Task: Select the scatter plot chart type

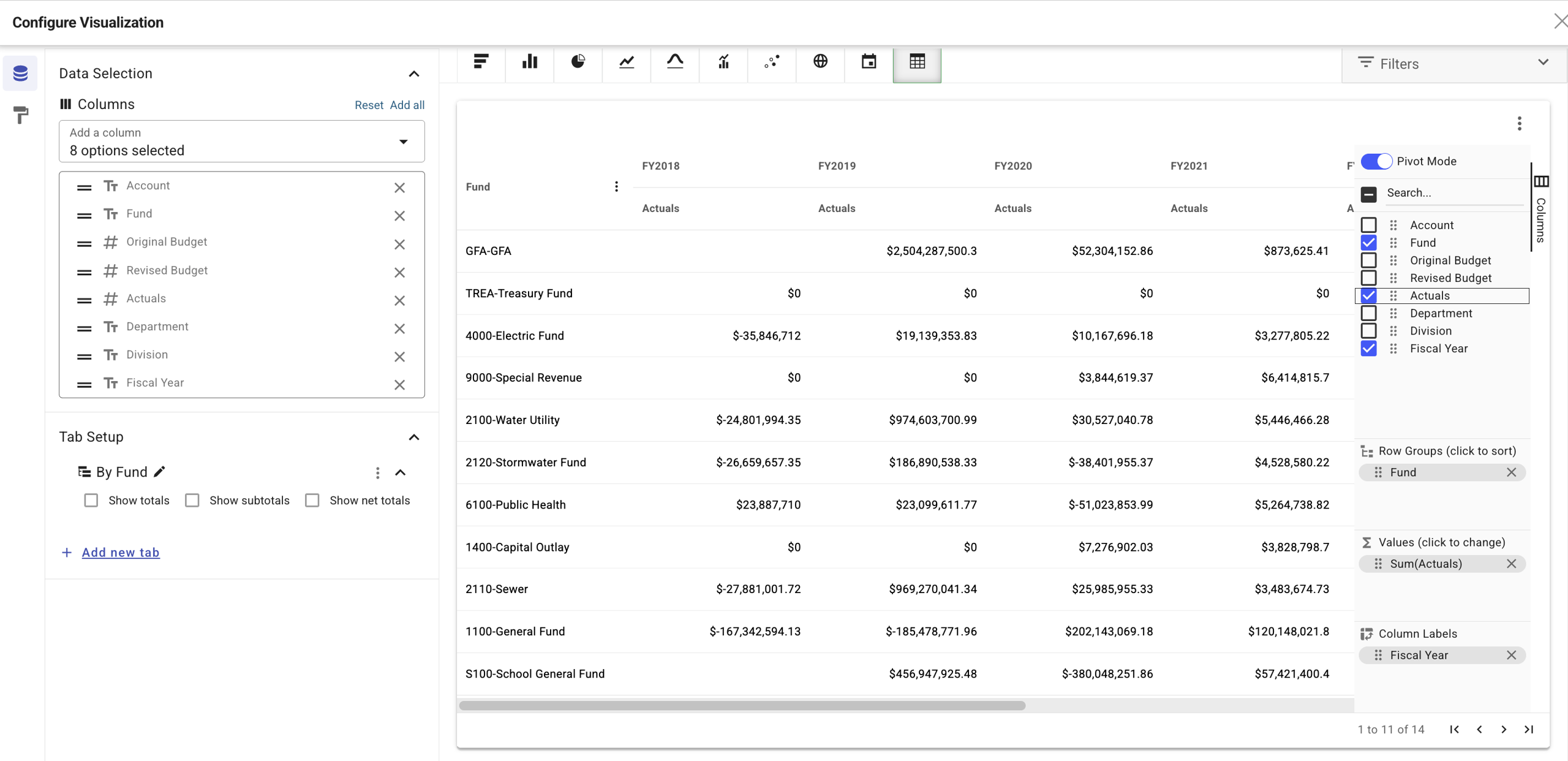Action: tap(772, 62)
